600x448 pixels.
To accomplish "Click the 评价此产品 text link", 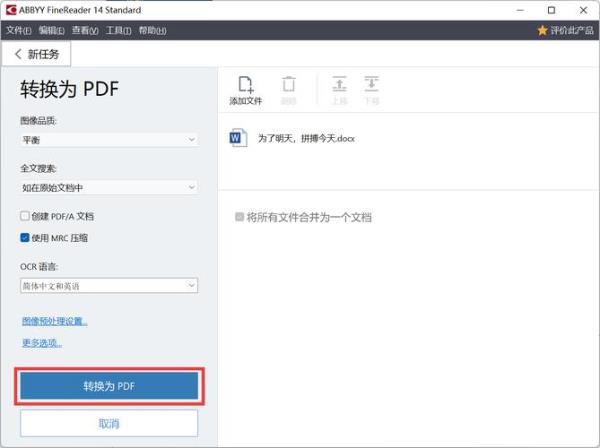I will coord(572,30).
